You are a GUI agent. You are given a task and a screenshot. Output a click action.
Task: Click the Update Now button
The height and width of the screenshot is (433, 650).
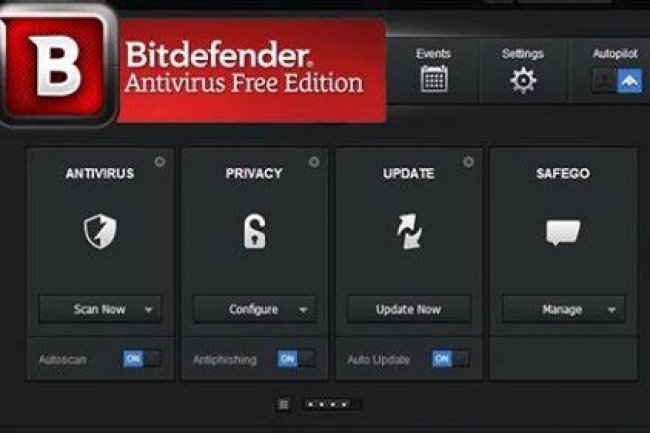409,309
